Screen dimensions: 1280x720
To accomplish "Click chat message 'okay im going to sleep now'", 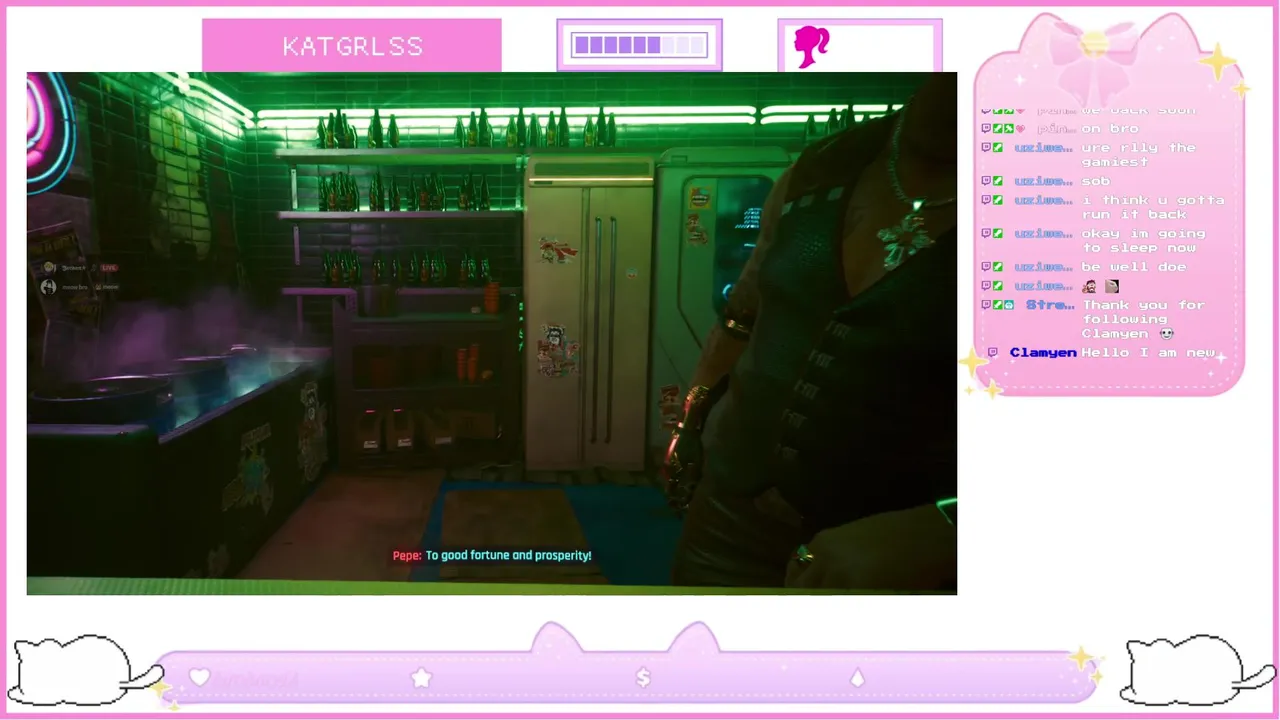I will [1143, 240].
